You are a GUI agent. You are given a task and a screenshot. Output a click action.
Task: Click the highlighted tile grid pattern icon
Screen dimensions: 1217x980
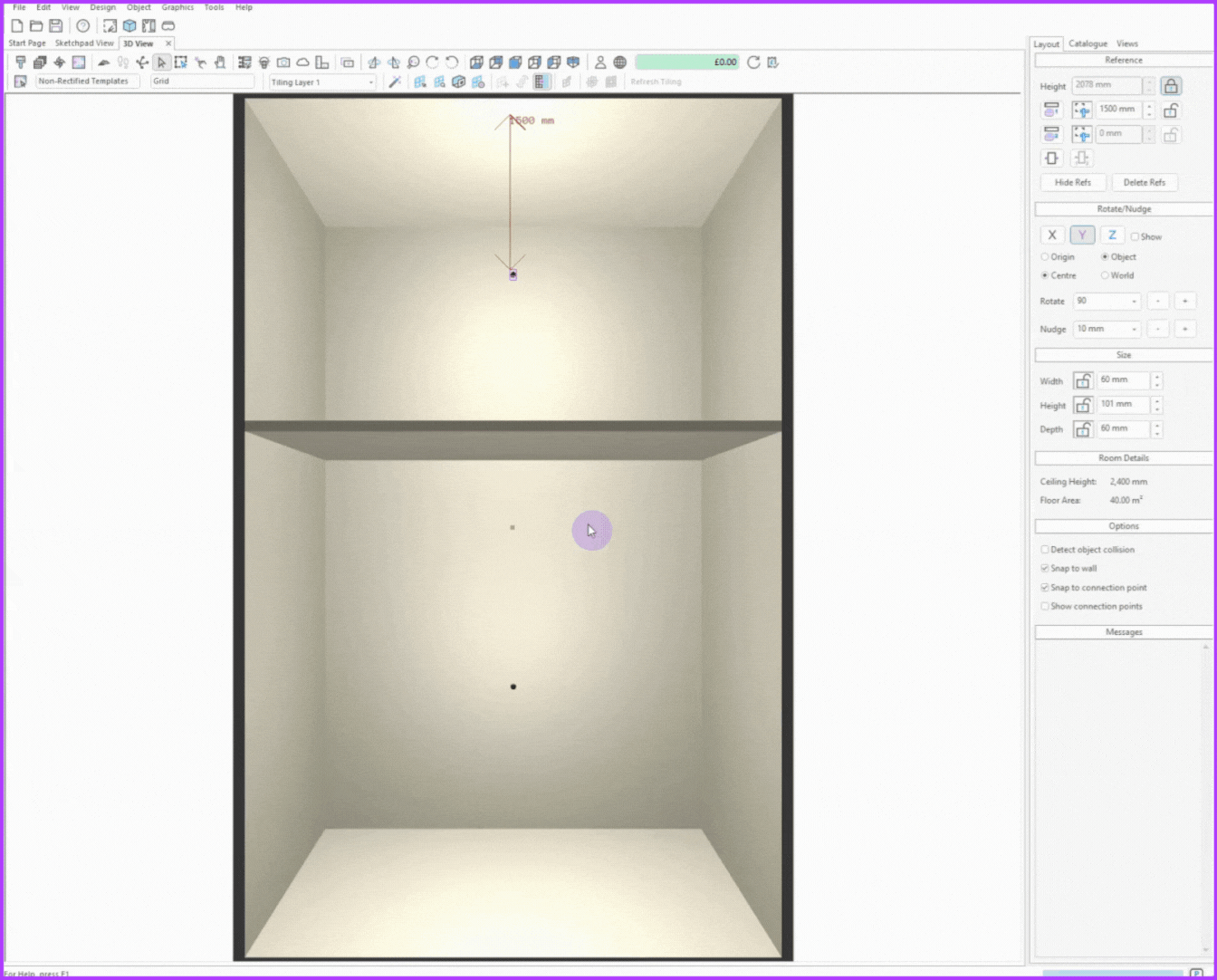click(541, 82)
